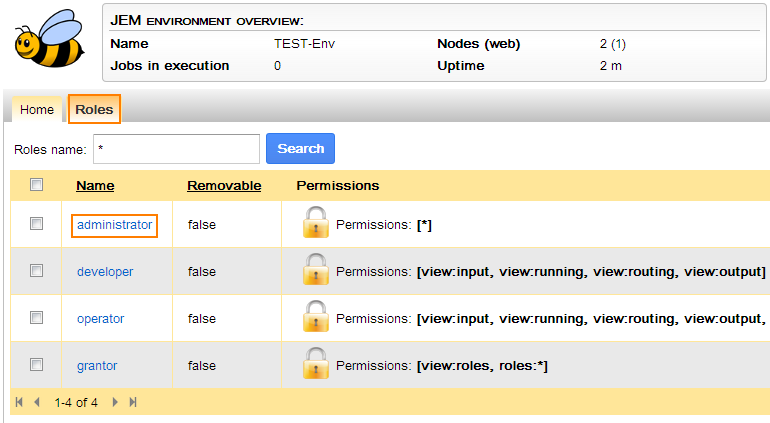Enable the grantor role checkbox
This screenshot has height=423, width=770.
[37, 365]
